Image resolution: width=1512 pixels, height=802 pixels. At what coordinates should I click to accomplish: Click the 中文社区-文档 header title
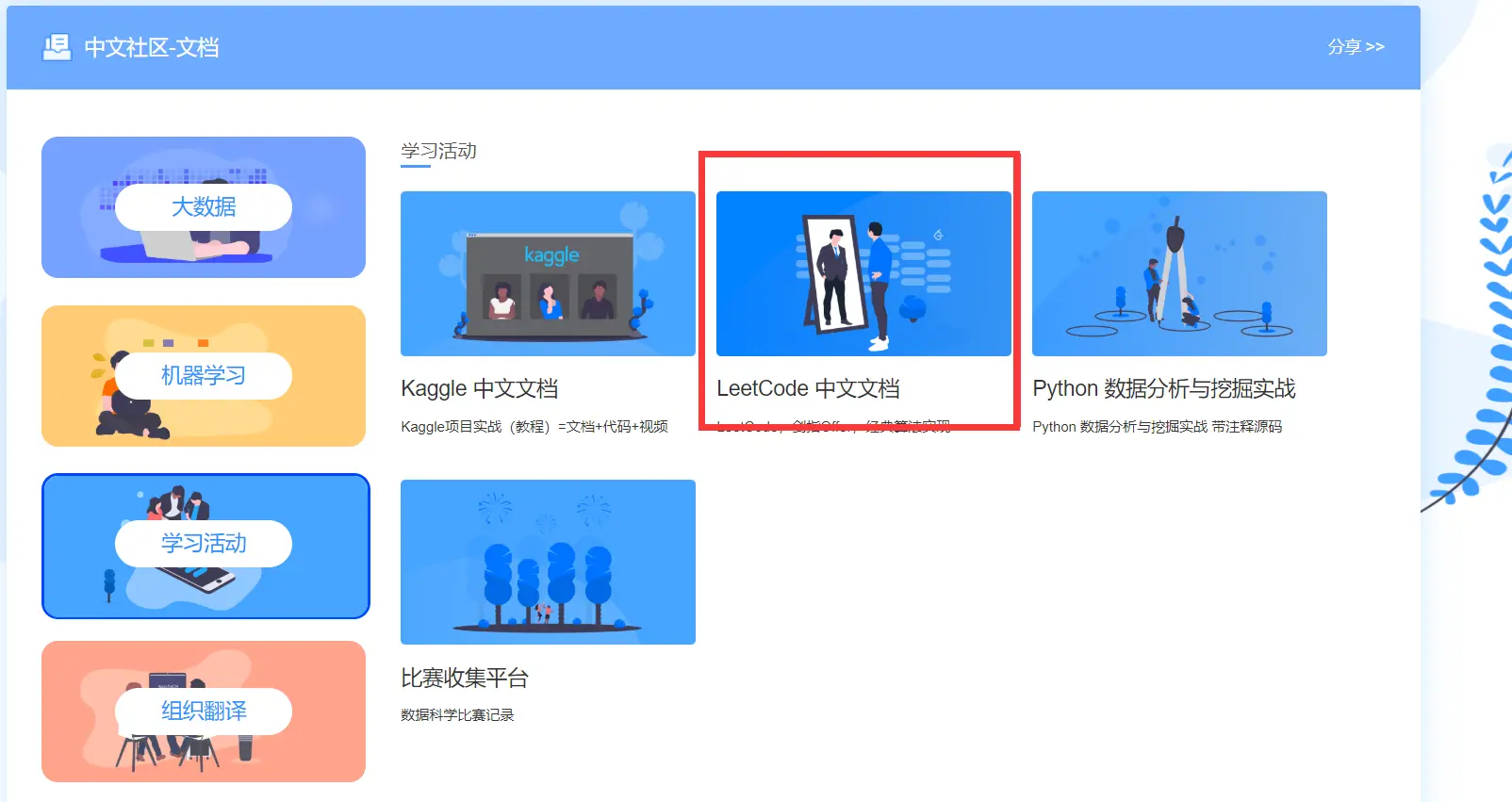point(152,47)
